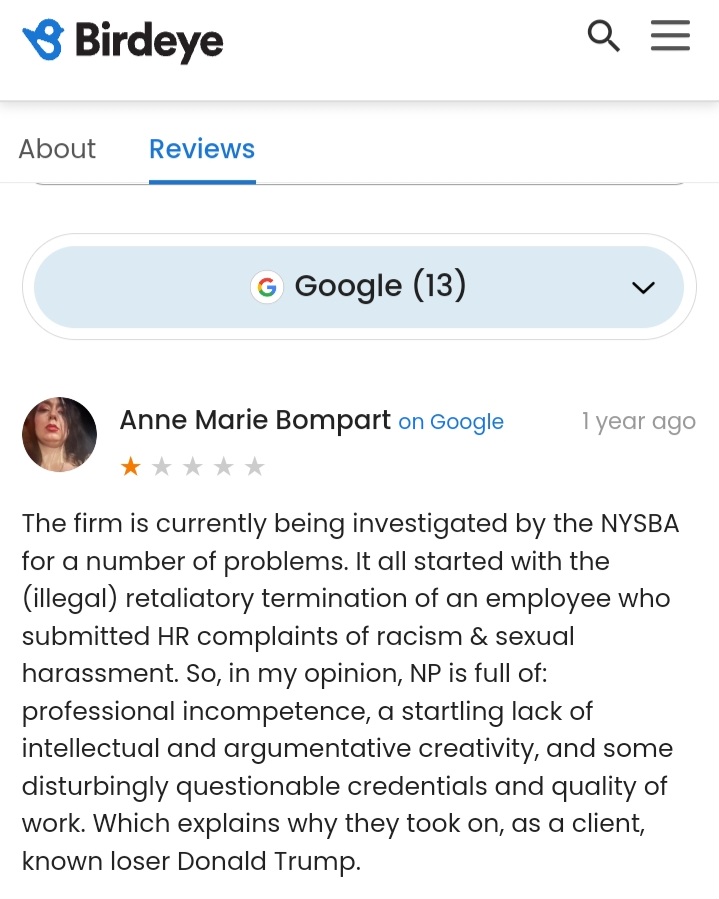Expand the Google (13) source dropdown

click(359, 287)
